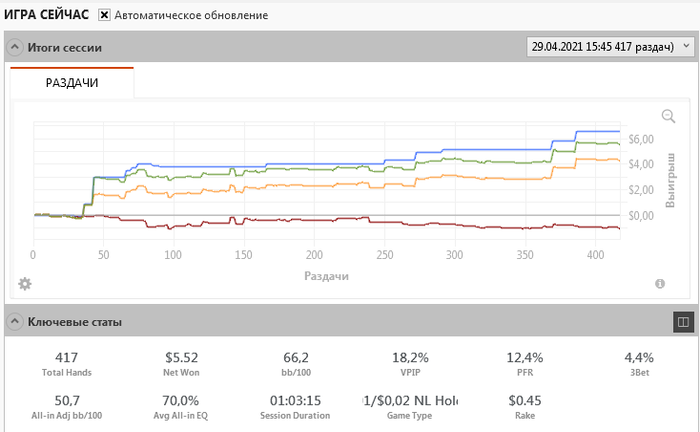Click the Session Duration stat value
The image size is (700, 432).
[x=295, y=400]
